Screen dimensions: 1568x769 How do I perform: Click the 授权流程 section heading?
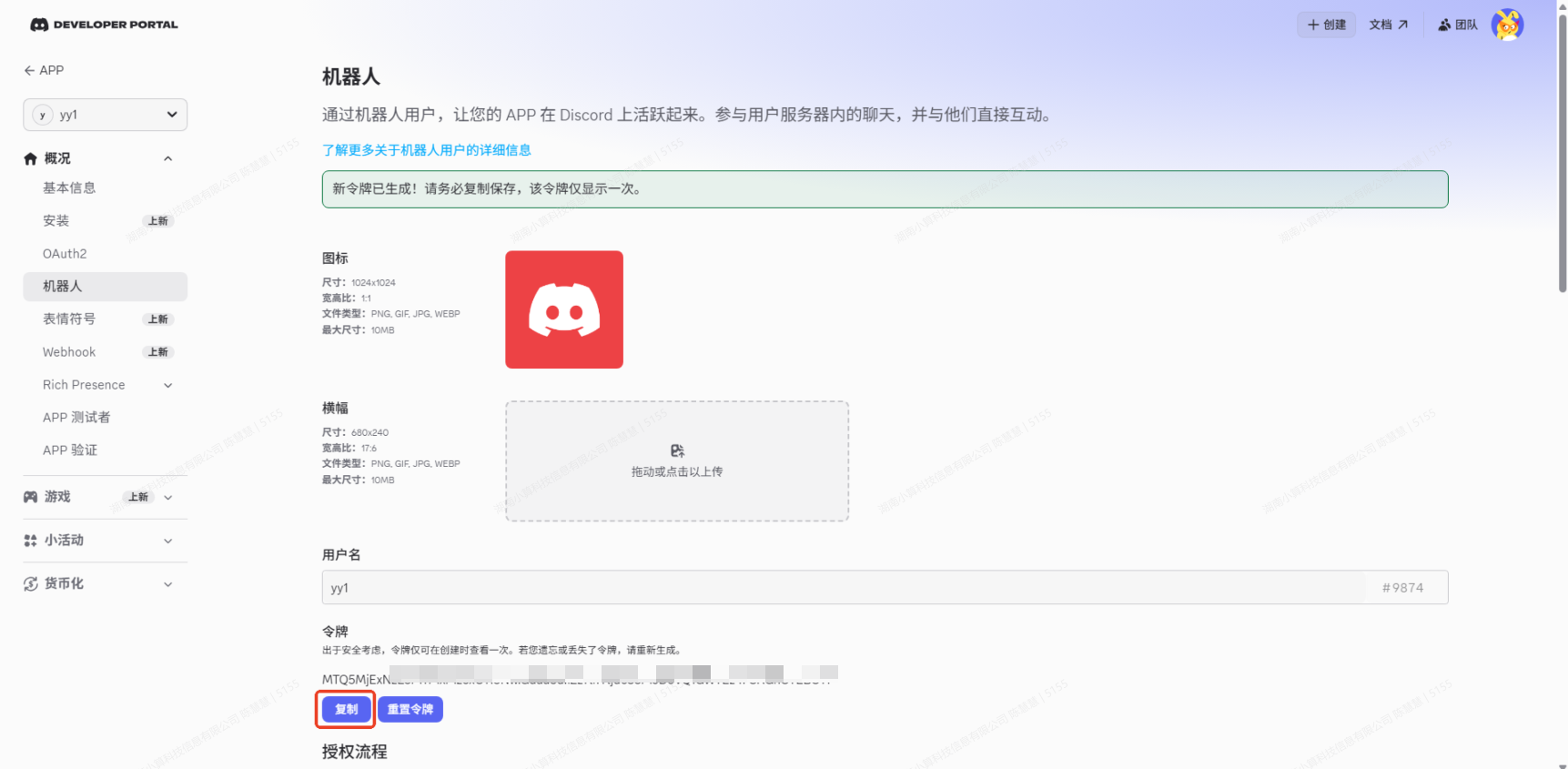pos(355,752)
